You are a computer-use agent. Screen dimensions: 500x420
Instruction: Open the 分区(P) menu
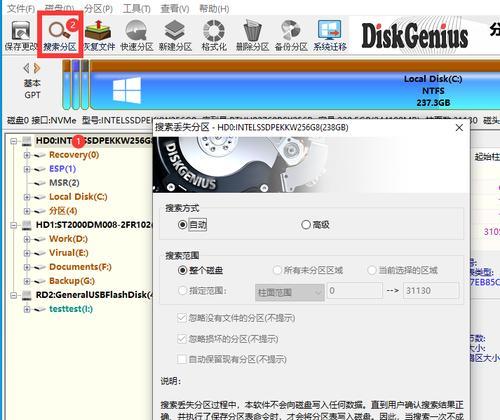tap(98, 8)
